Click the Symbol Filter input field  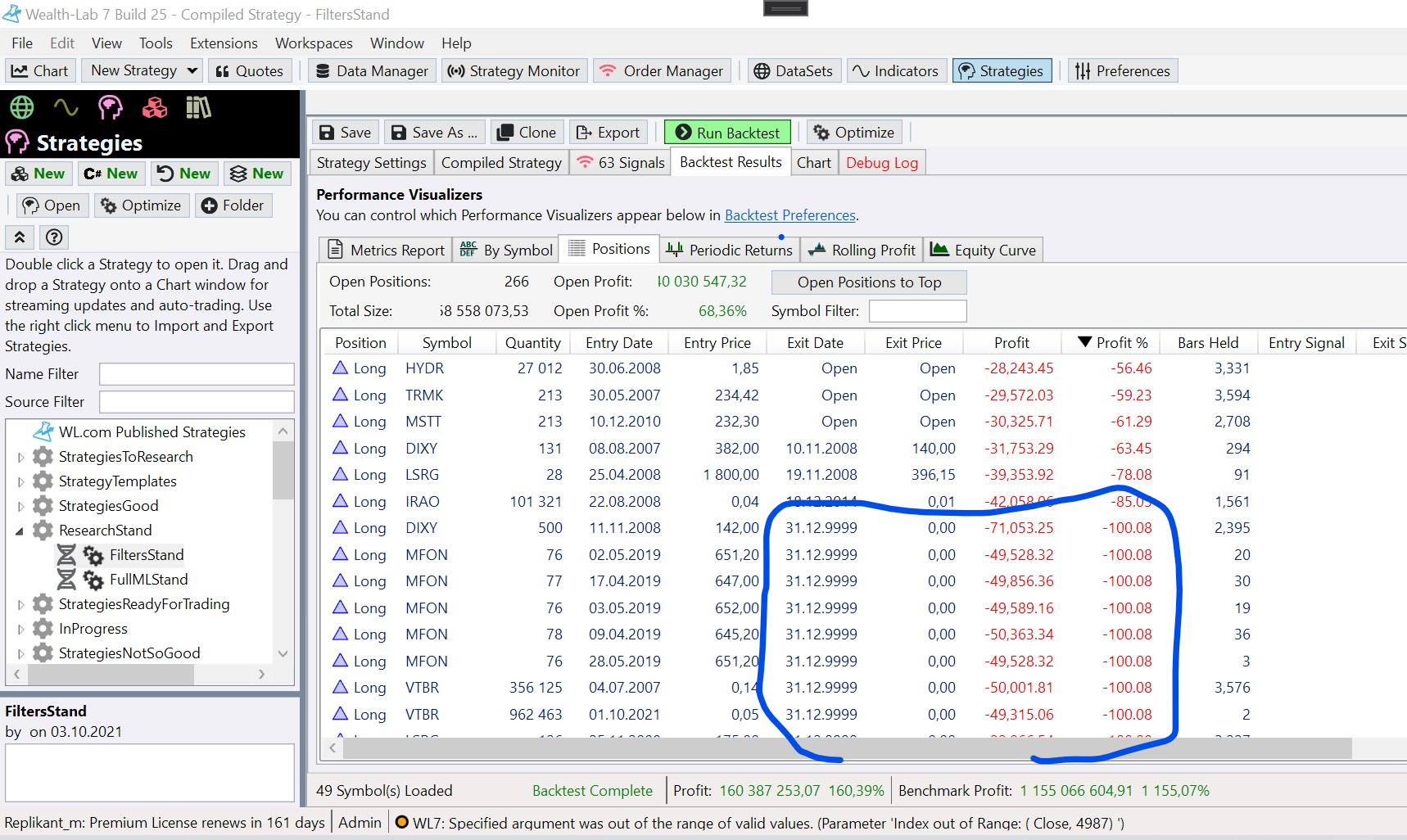click(x=917, y=311)
